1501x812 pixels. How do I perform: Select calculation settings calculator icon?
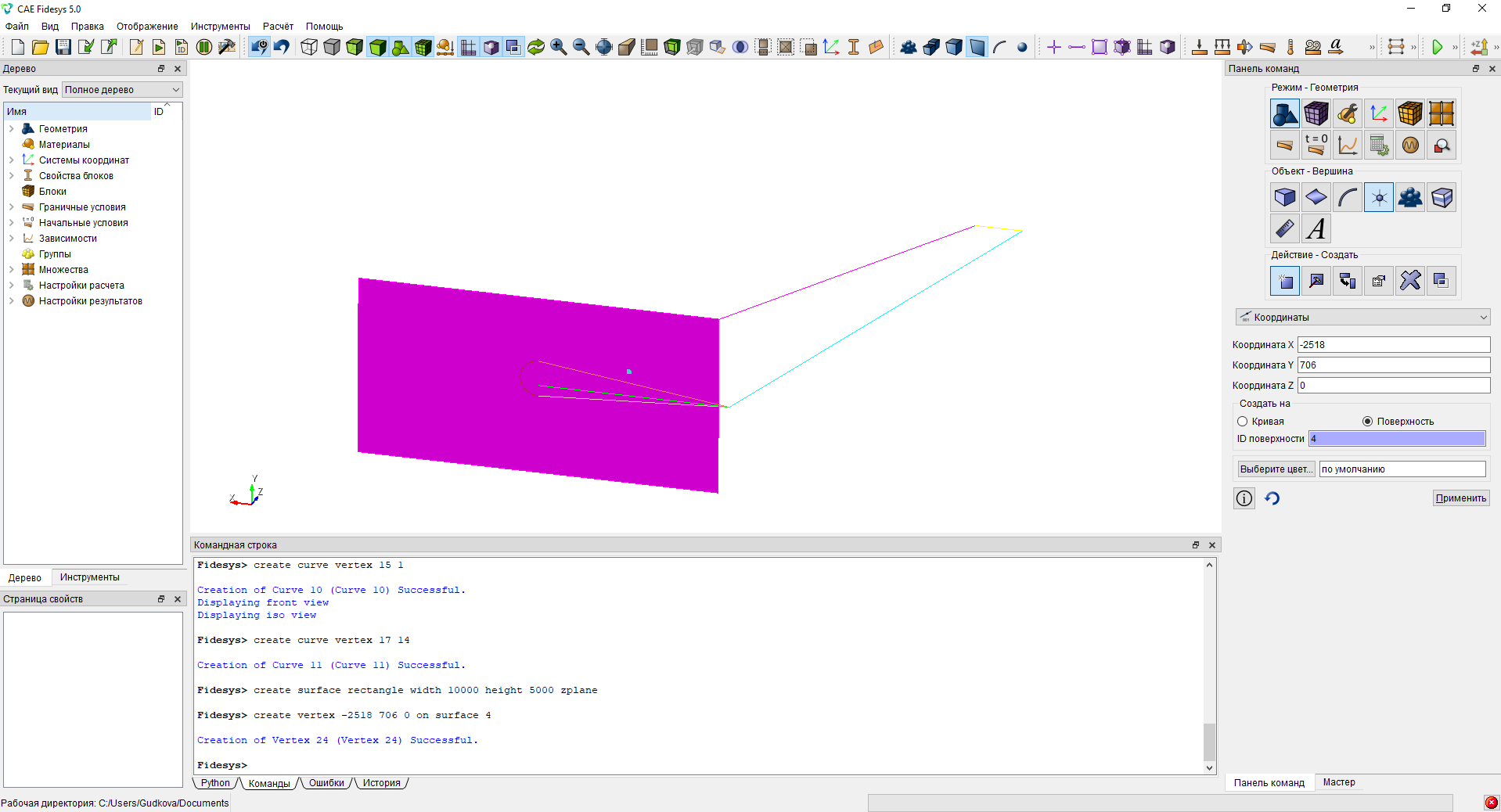coord(1379,145)
